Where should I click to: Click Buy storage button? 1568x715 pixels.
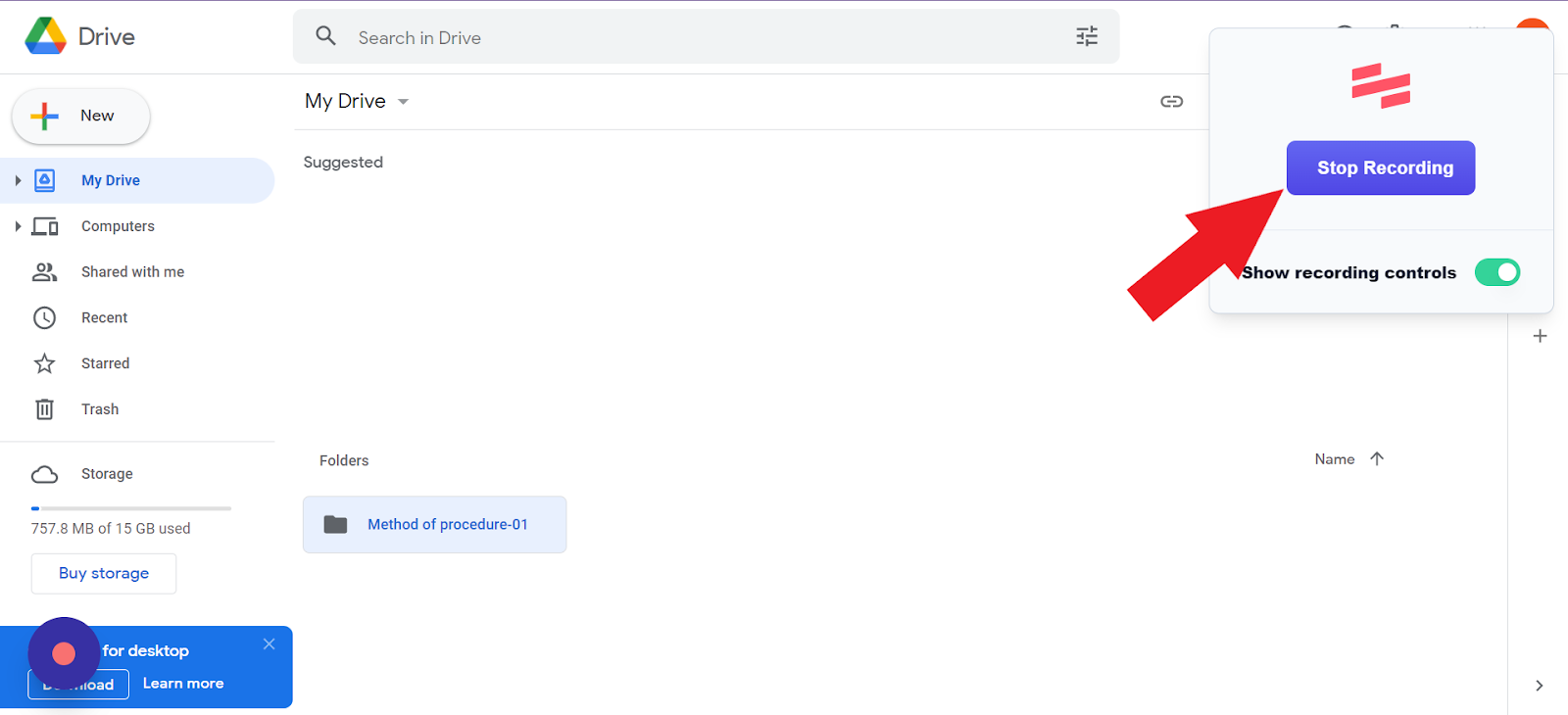104,574
